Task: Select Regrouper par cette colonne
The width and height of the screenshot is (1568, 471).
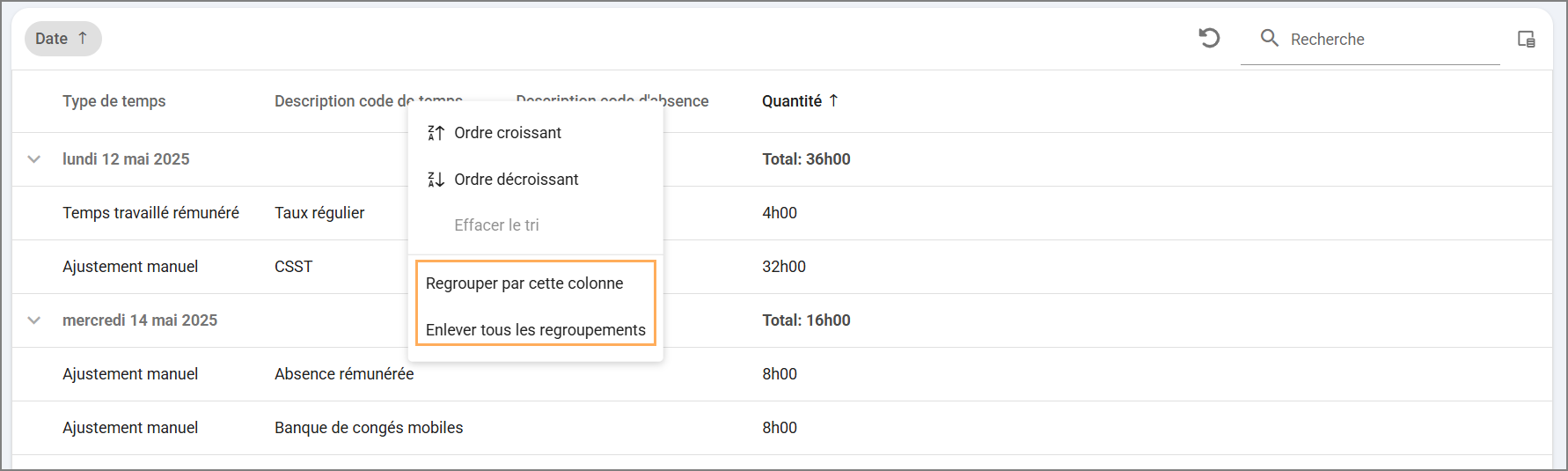Action: coord(524,283)
